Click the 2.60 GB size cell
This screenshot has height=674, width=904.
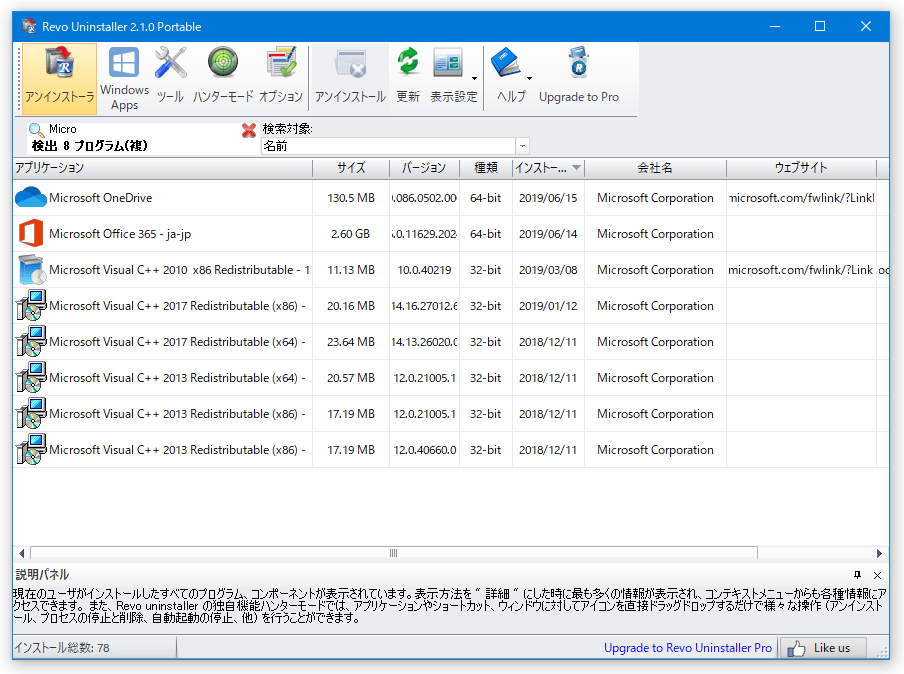click(x=351, y=234)
